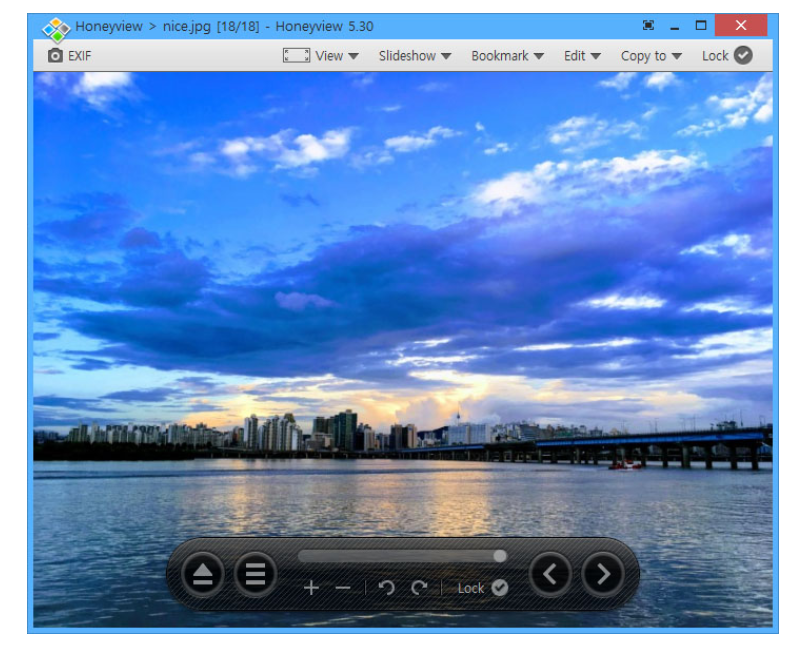This screenshot has width=794, height=653.
Task: Expand the Bookmark dropdown arrow
Action: point(539,56)
